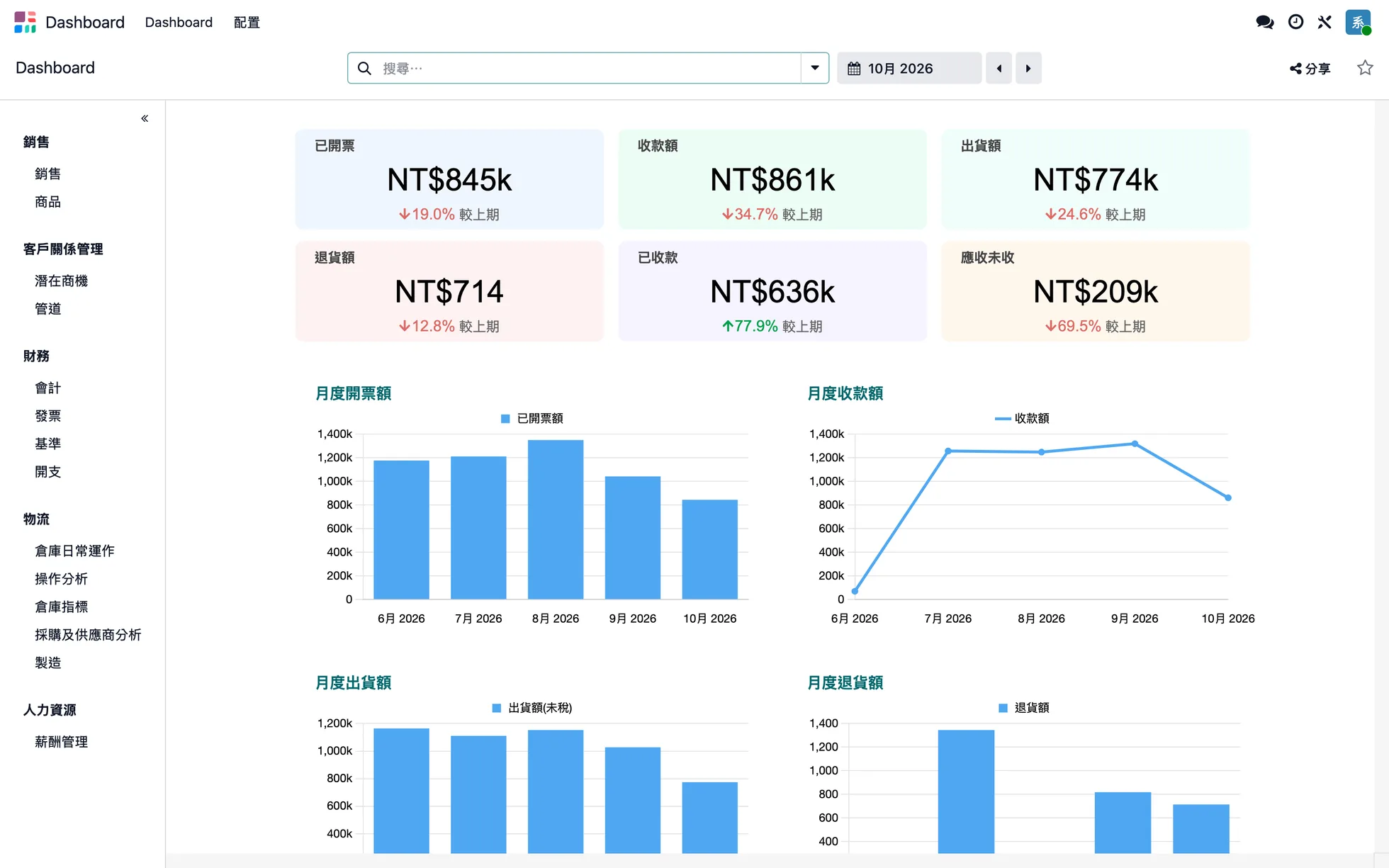Mark dashboard as favorite with star
Viewport: 1389px width, 868px height.
click(x=1365, y=68)
